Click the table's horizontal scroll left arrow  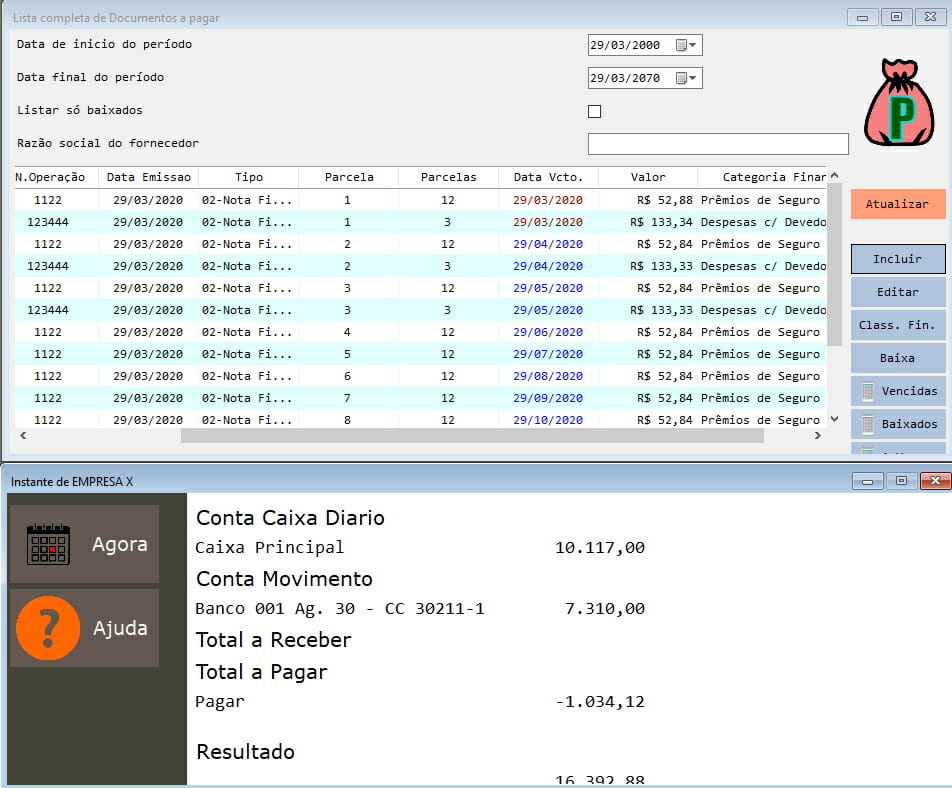(x=23, y=435)
